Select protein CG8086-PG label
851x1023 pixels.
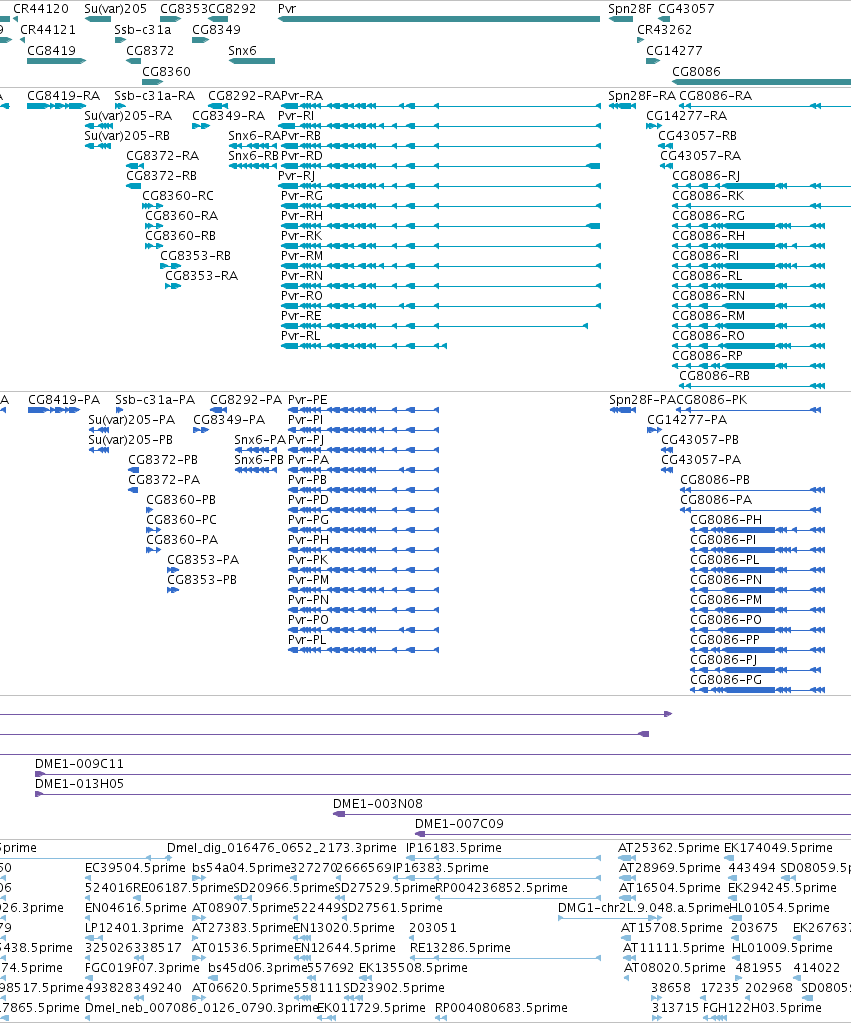726,680
